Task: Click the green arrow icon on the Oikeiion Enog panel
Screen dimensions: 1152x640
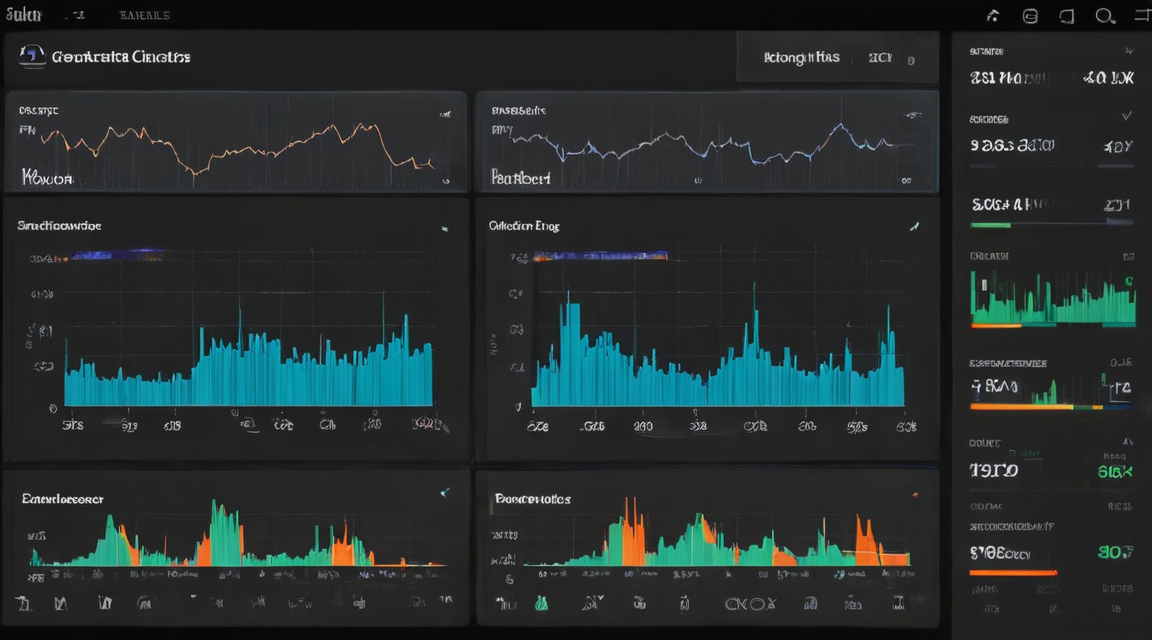Action: [915, 226]
